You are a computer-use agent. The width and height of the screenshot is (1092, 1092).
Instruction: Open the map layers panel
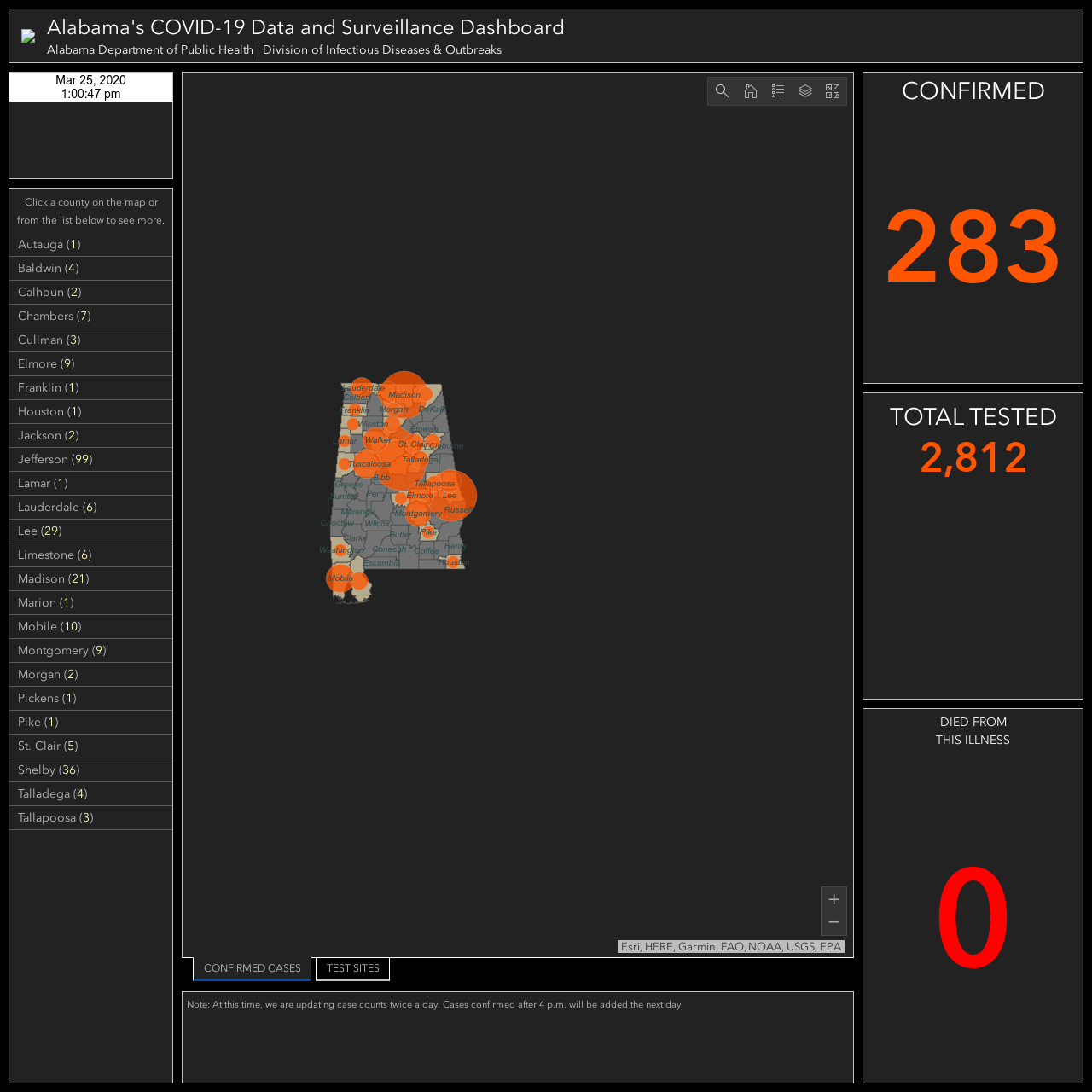(x=805, y=91)
